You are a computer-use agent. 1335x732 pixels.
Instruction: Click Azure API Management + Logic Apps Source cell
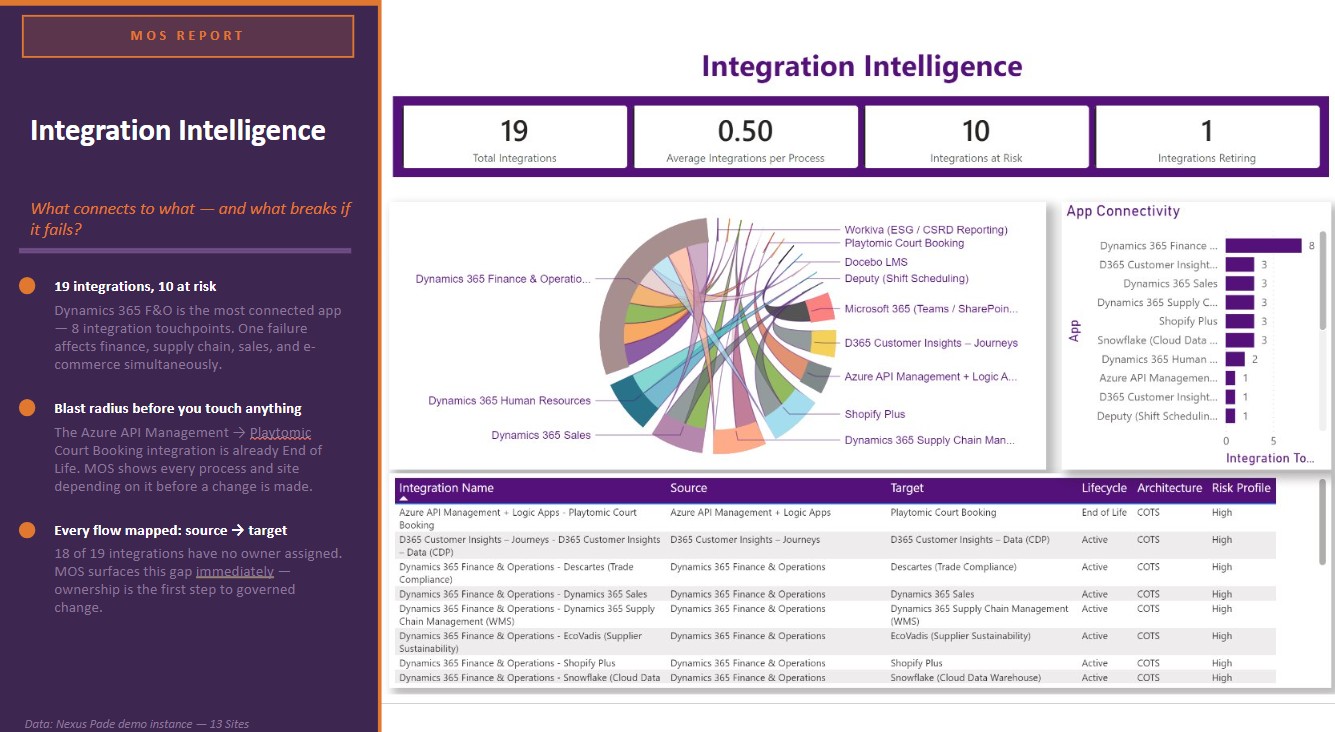coord(750,513)
